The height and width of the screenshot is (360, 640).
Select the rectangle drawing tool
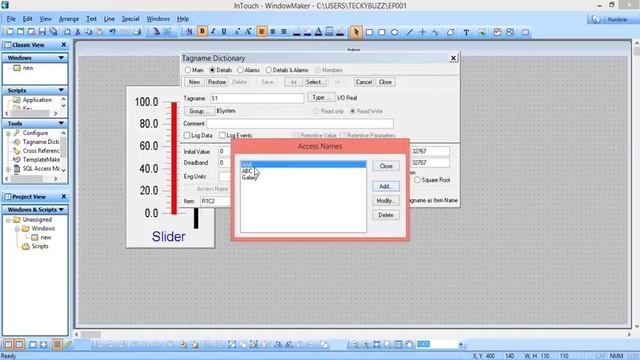pos(369,32)
